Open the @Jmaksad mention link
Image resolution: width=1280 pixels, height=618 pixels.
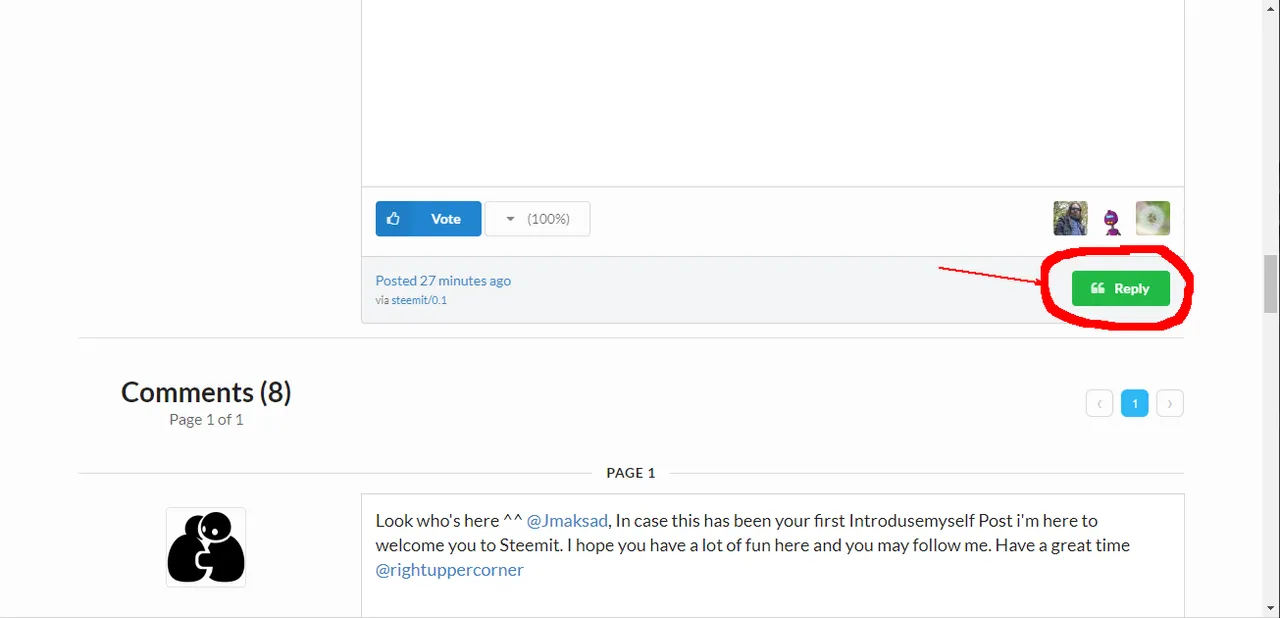pos(567,521)
